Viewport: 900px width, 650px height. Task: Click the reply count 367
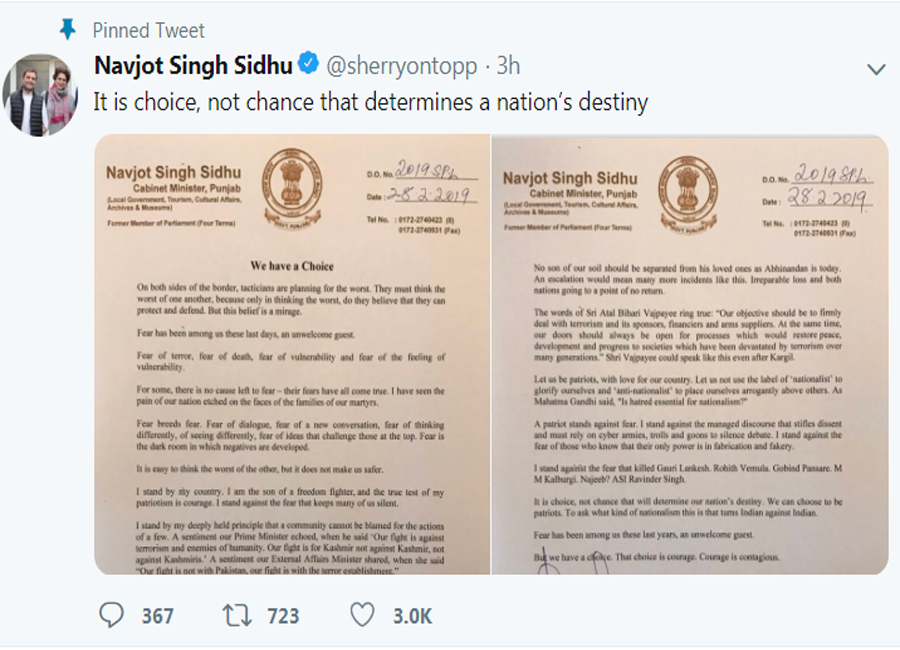pyautogui.click(x=157, y=616)
